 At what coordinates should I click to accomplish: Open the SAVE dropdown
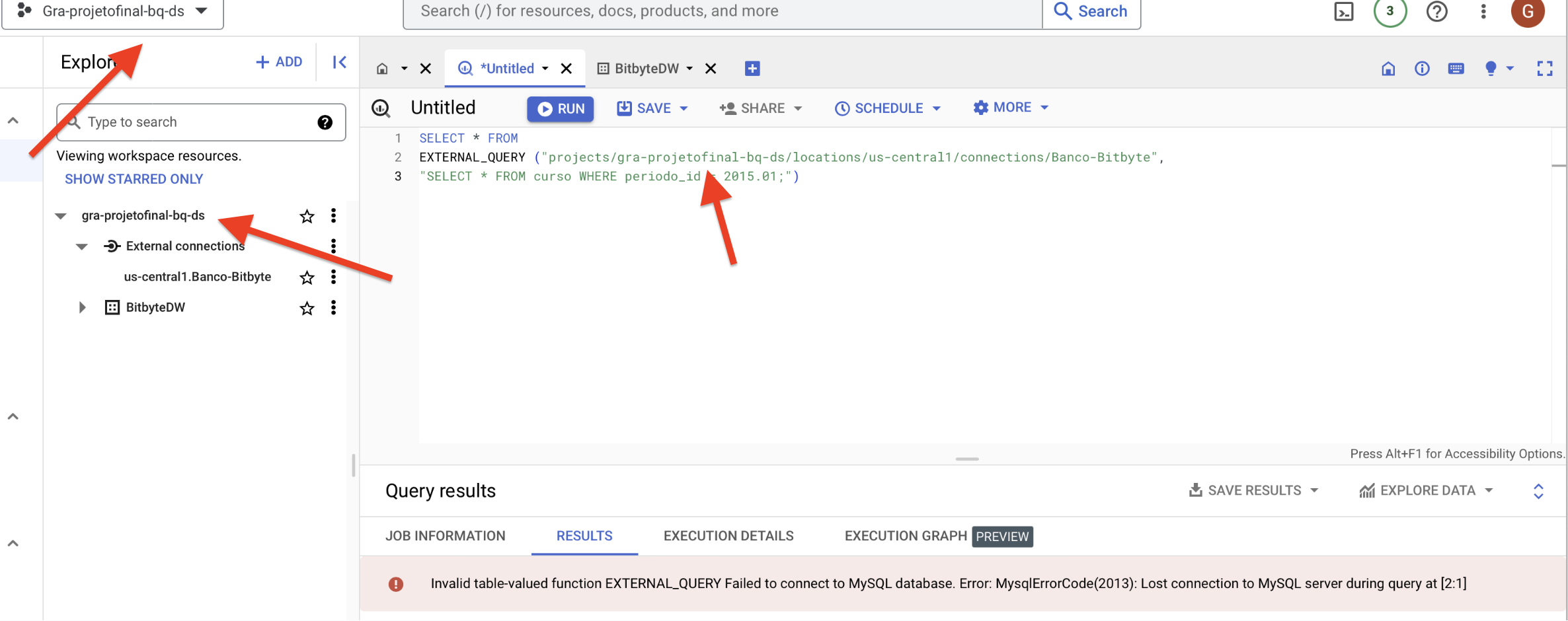(653, 108)
